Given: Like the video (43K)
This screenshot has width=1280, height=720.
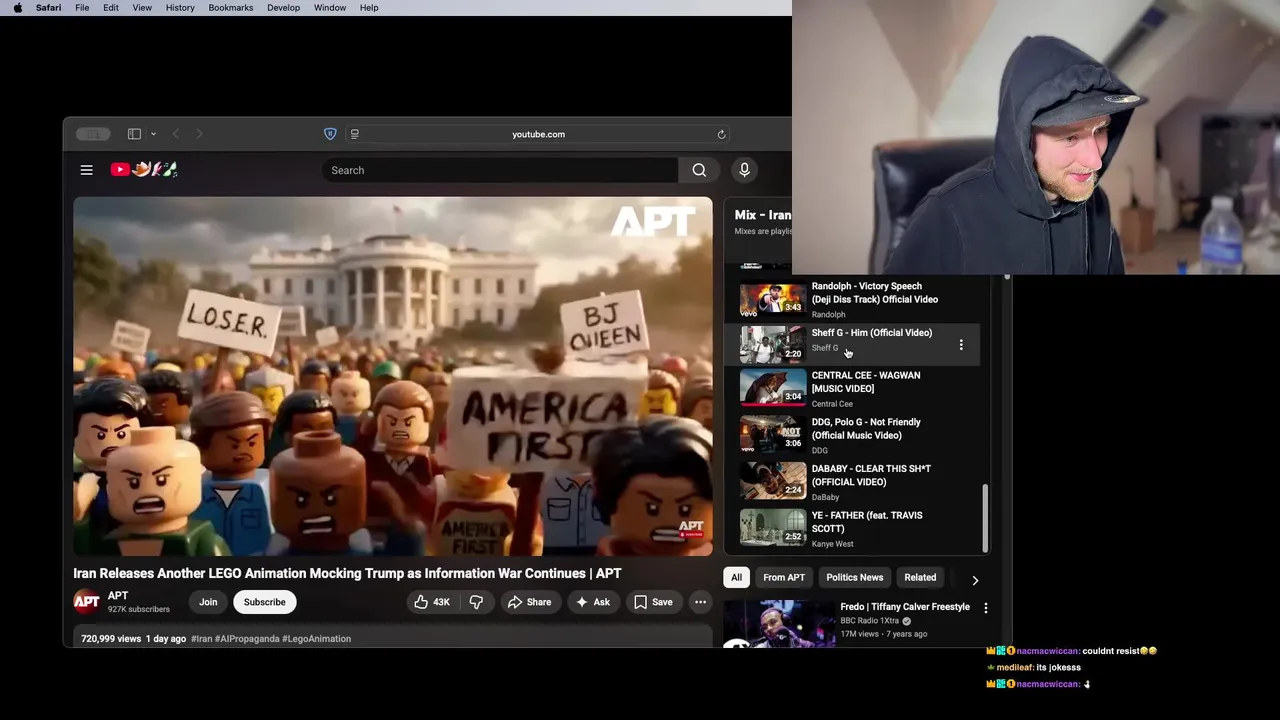Looking at the screenshot, I should point(432,602).
